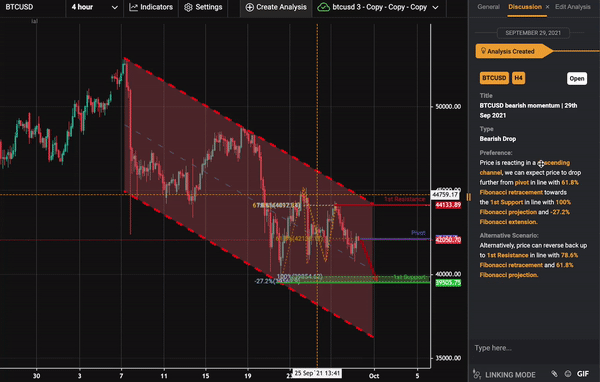The width and height of the screenshot is (600, 382).
Task: Click the Indicators chart icon
Action: point(133,7)
